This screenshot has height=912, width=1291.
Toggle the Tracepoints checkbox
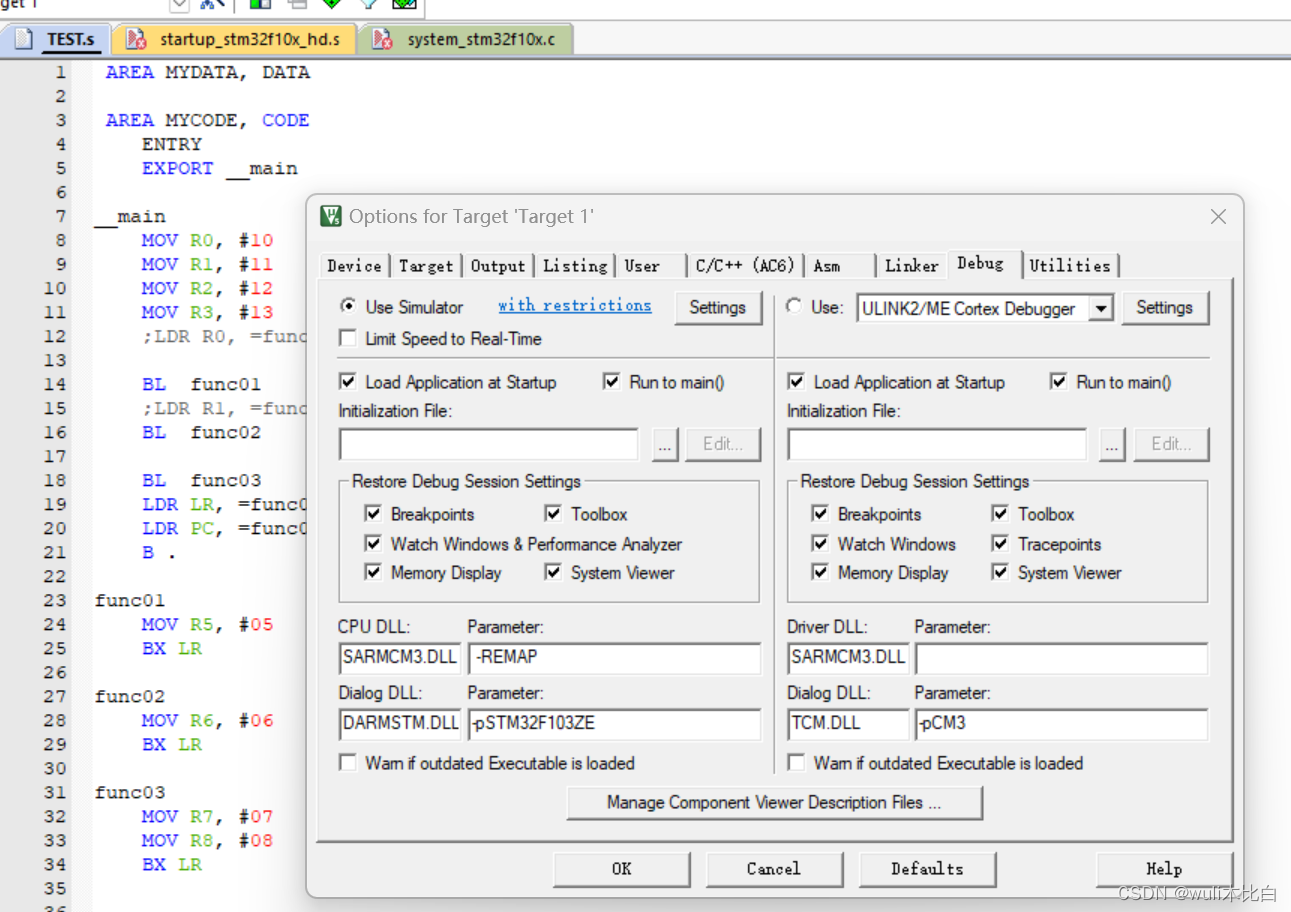pyautogui.click(x=1000, y=544)
